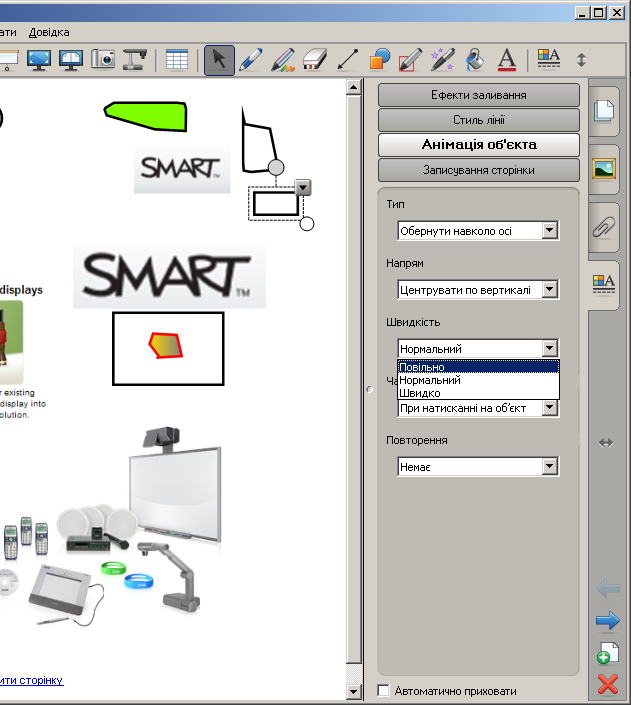631x705 pixels.
Task: Activate the Eraser tool
Action: 315,60
